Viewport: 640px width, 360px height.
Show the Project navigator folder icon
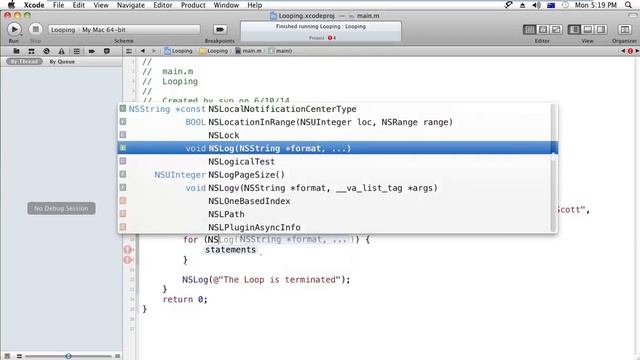16,51
